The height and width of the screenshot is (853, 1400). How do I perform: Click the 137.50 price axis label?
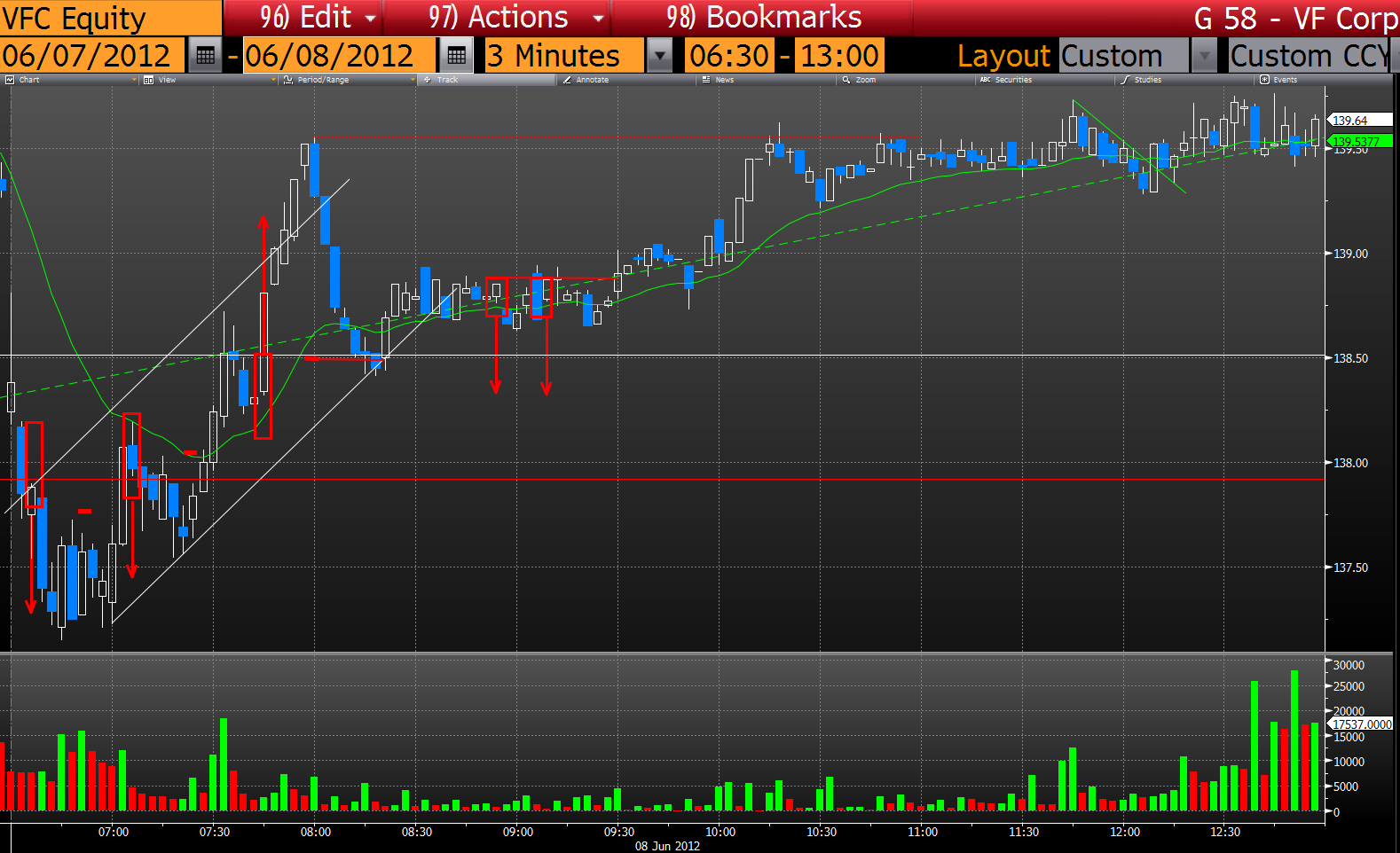click(1351, 567)
